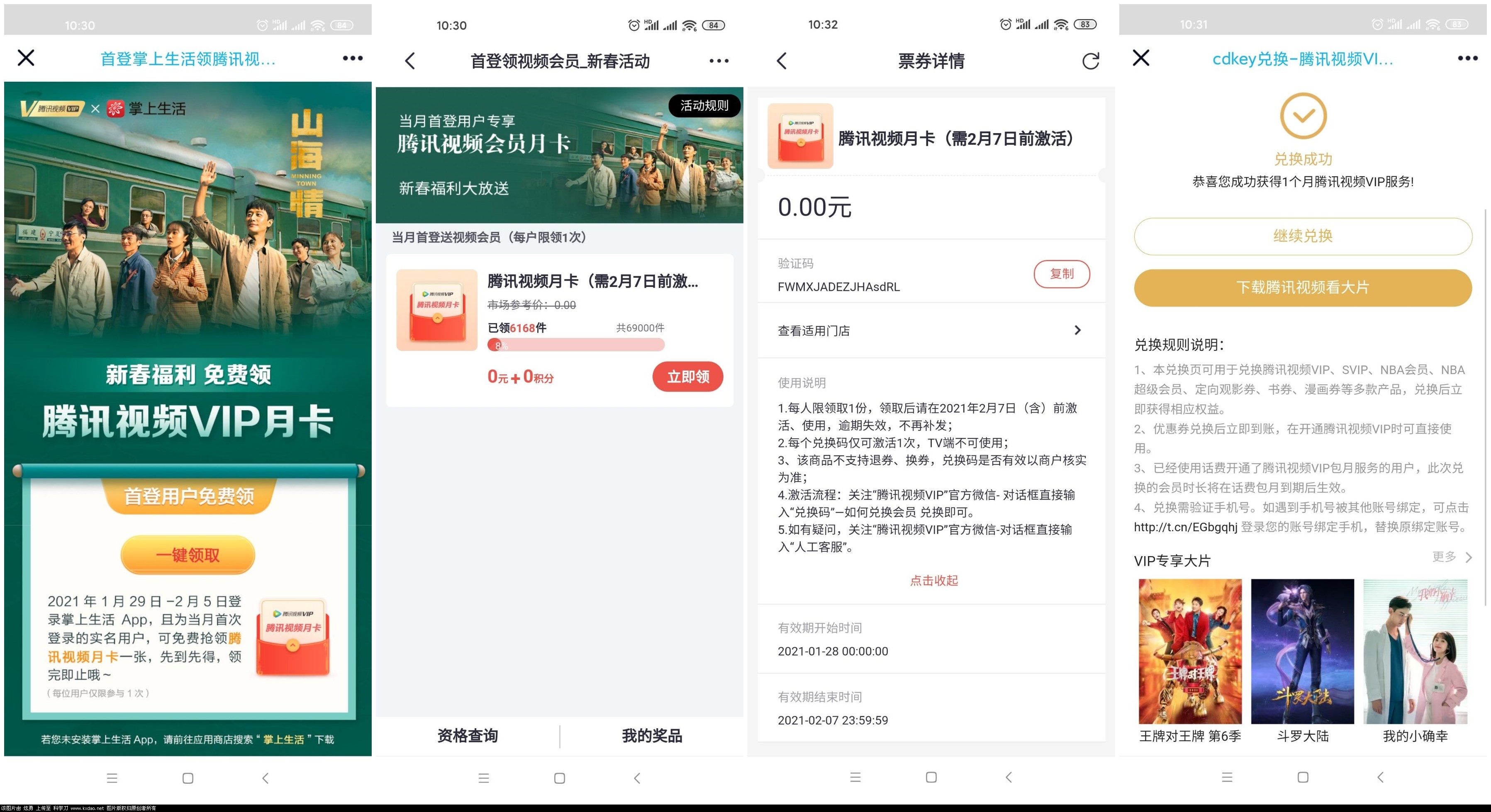This screenshot has height=812, width=1491.
Task: Tap first screen's Android menu nav icon
Action: (x=112, y=778)
